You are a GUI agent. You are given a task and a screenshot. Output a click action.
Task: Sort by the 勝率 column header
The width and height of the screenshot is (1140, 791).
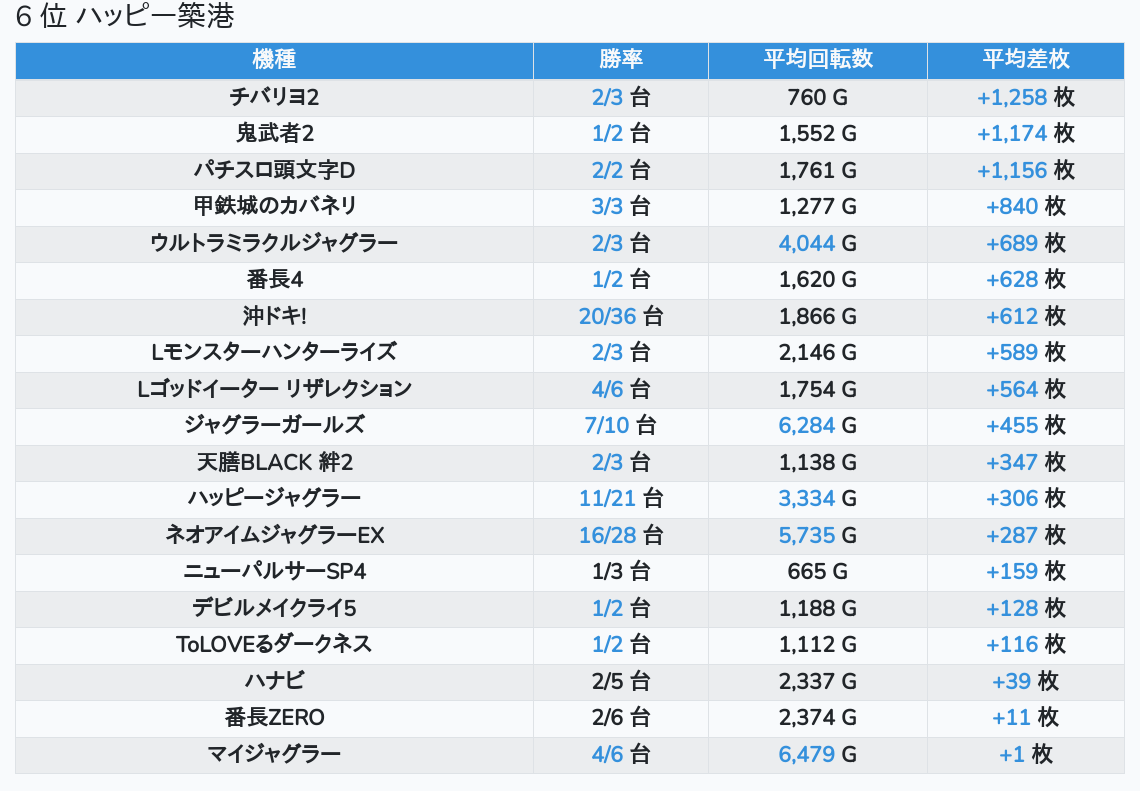click(x=620, y=59)
